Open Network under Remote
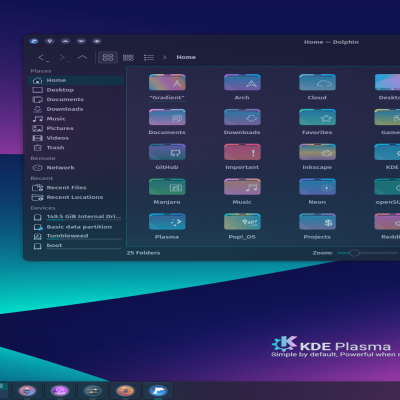400x400 pixels. pos(76,168)
